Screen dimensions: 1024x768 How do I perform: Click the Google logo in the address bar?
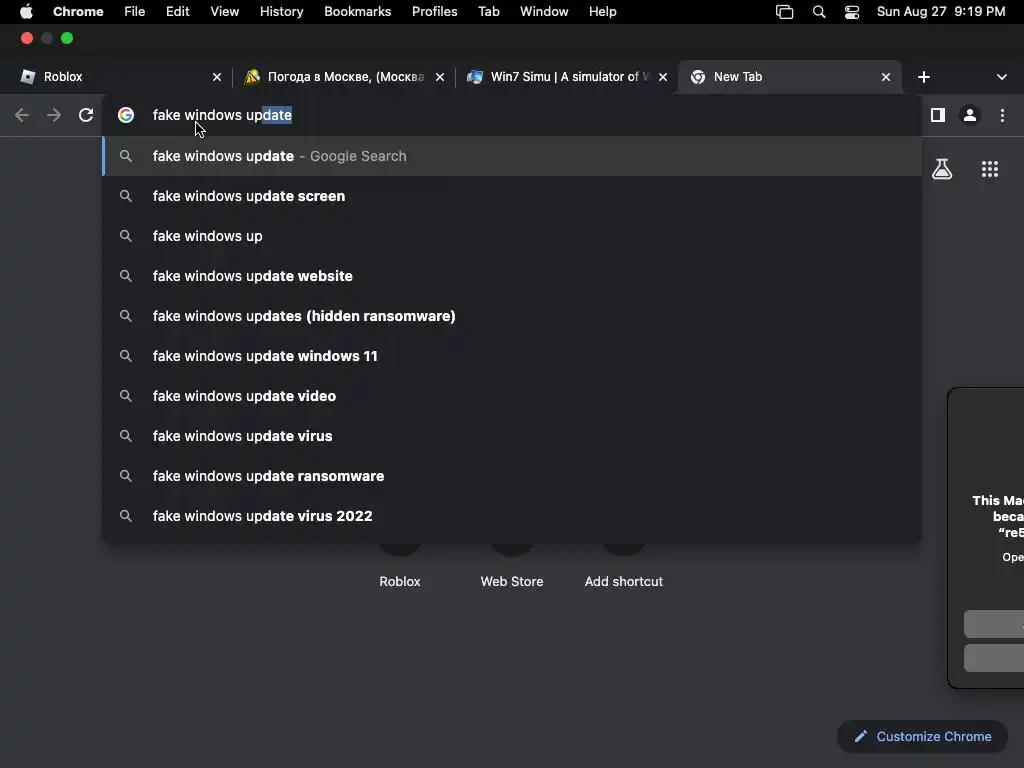pyautogui.click(x=126, y=115)
